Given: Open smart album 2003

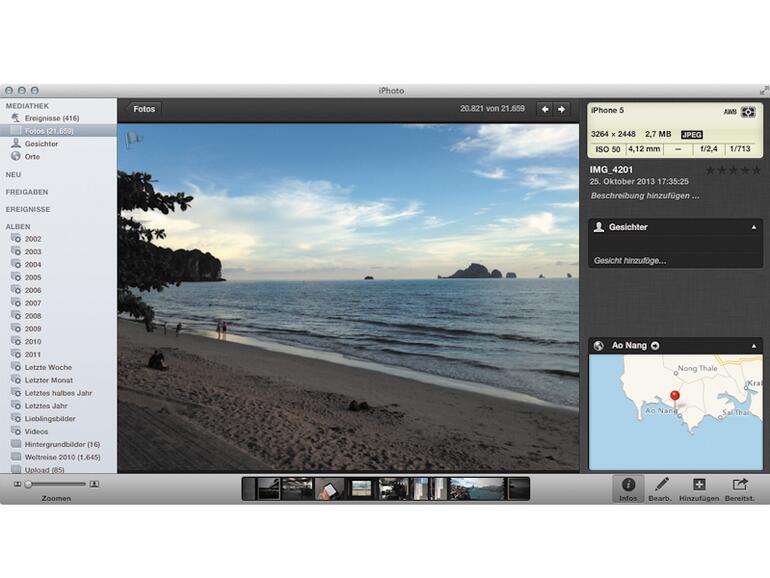Looking at the screenshot, I should coord(33,252).
